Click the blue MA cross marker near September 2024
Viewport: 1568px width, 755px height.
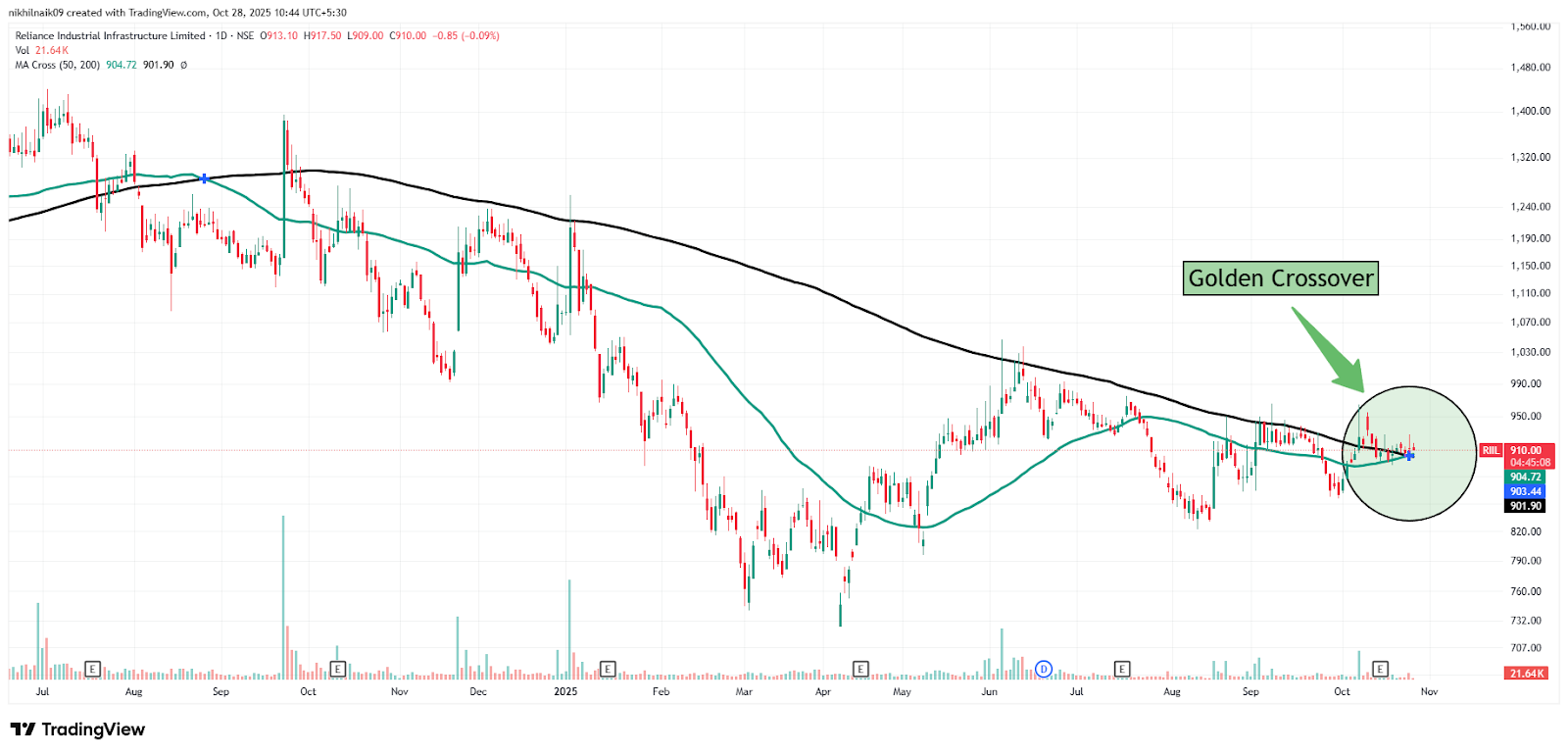(204, 178)
